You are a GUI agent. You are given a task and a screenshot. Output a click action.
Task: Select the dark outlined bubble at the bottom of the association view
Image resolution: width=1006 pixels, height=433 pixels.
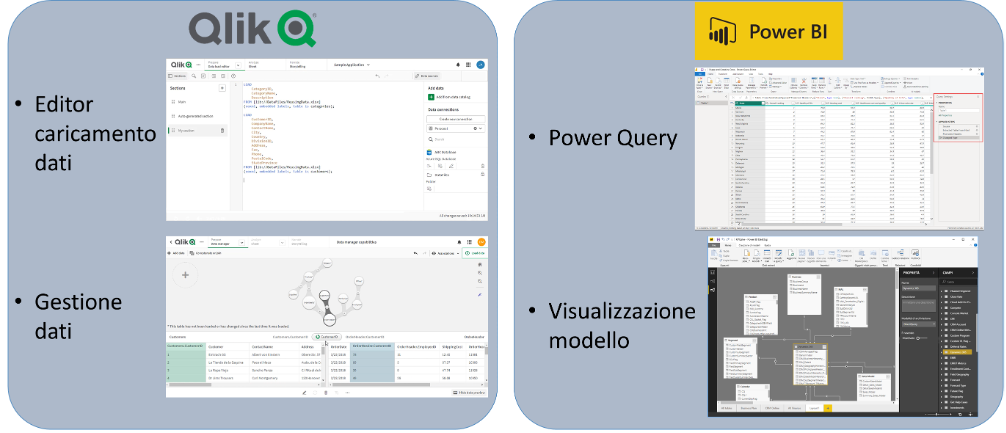click(x=329, y=319)
